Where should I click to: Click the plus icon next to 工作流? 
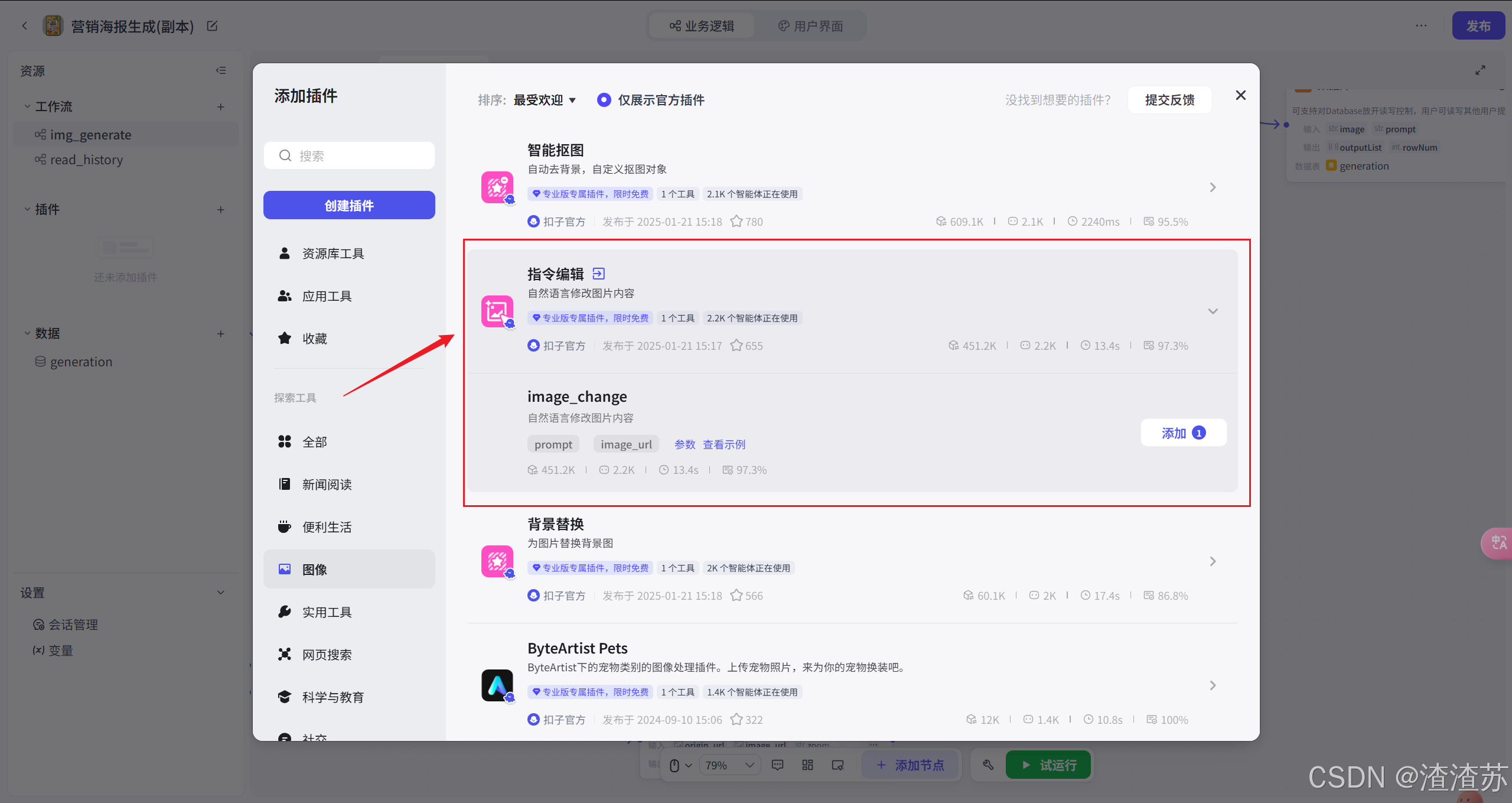(x=221, y=107)
